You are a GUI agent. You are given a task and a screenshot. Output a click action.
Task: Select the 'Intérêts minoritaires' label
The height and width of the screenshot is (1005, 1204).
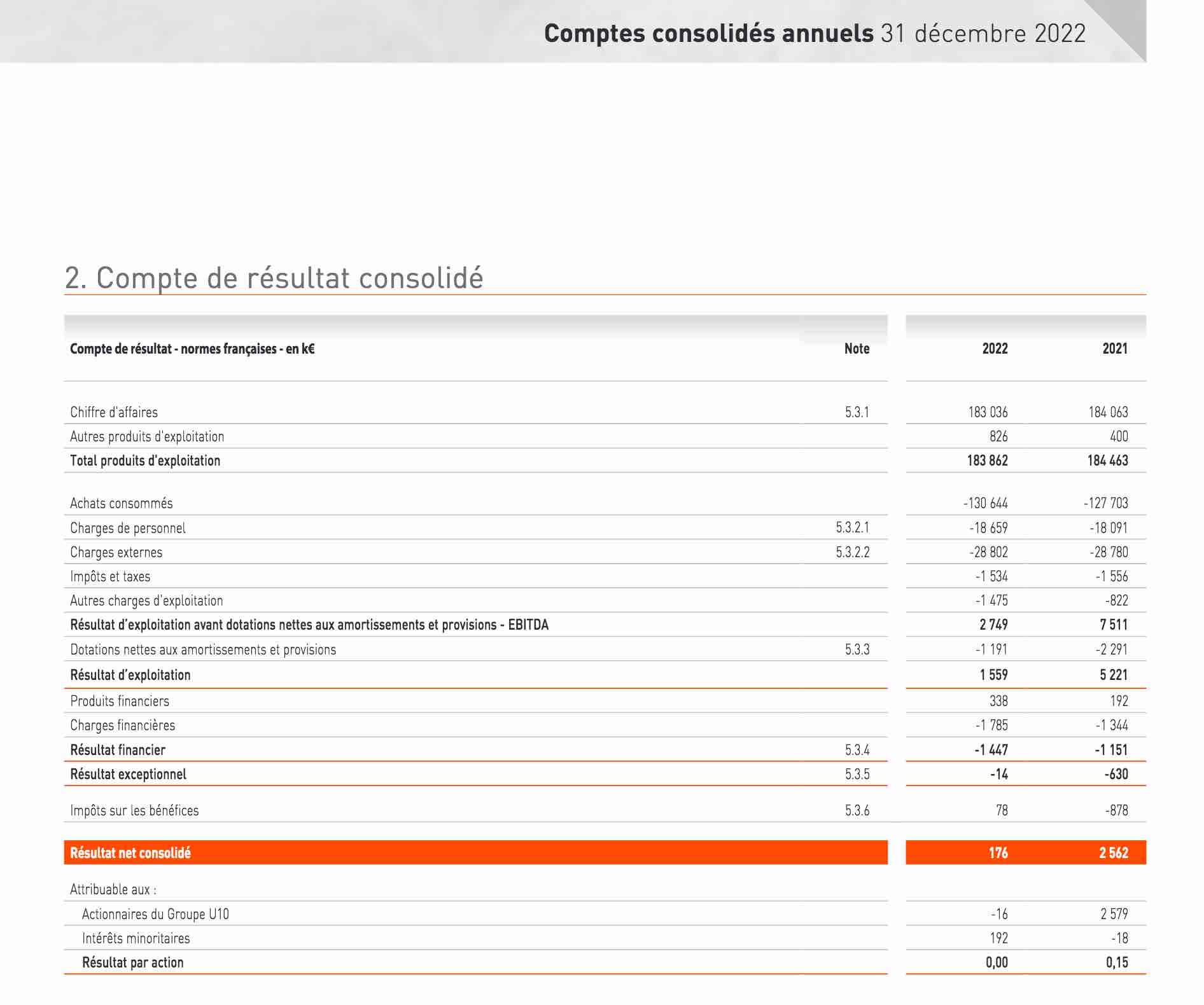coord(136,938)
